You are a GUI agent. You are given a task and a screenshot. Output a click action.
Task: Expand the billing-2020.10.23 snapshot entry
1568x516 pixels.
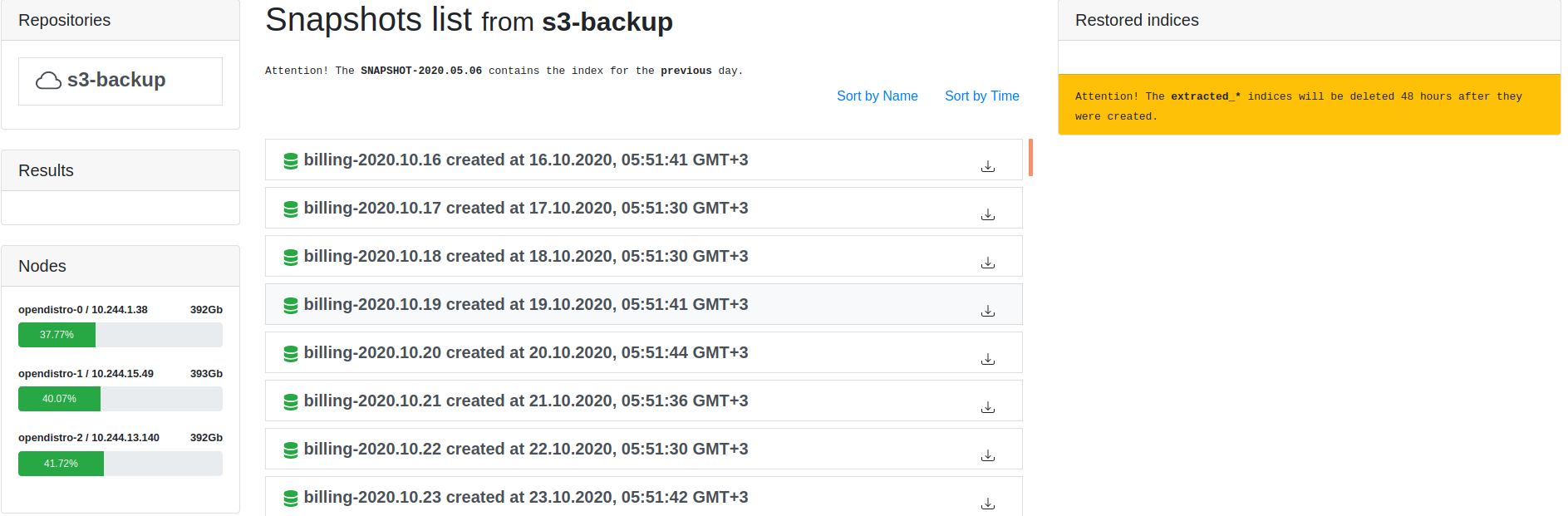(x=525, y=497)
